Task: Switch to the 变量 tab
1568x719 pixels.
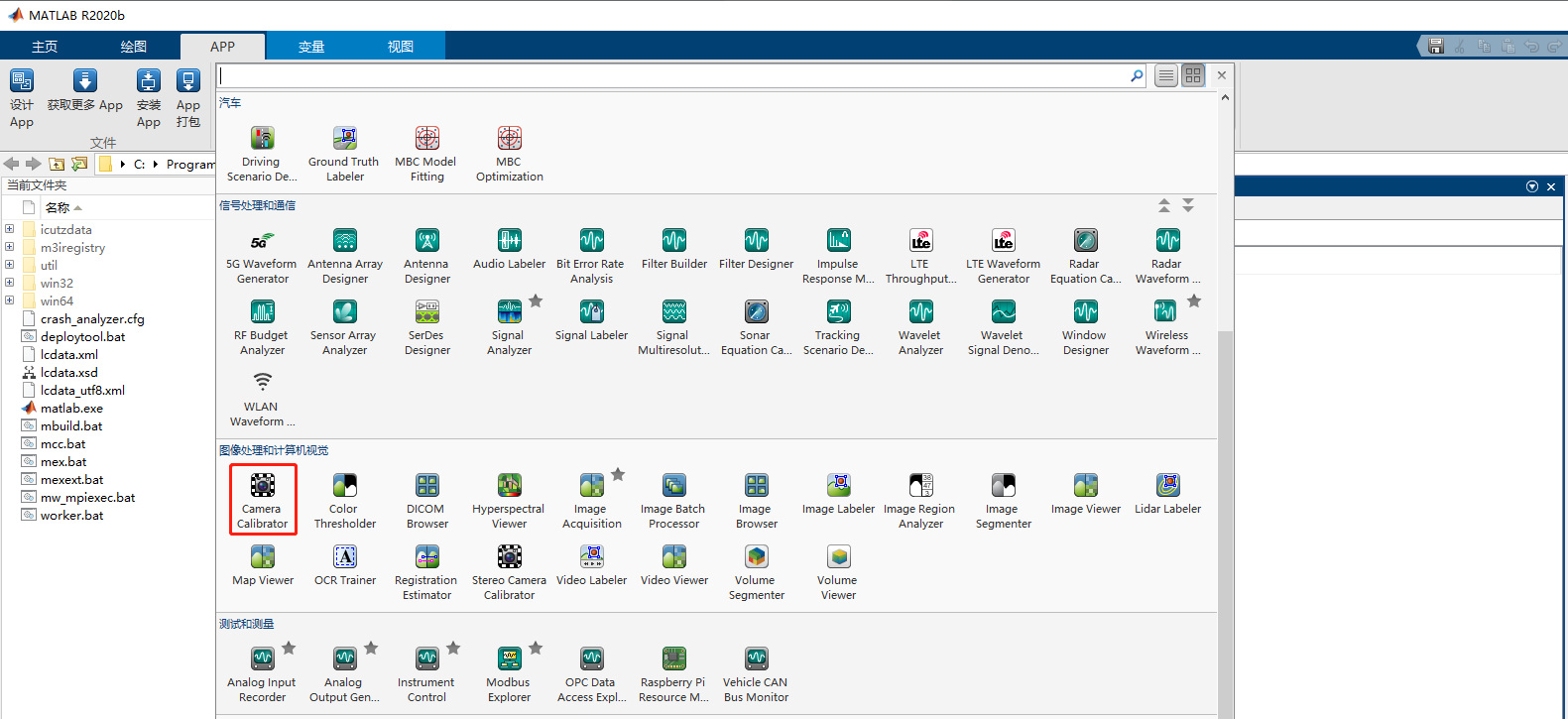Action: pyautogui.click(x=311, y=47)
